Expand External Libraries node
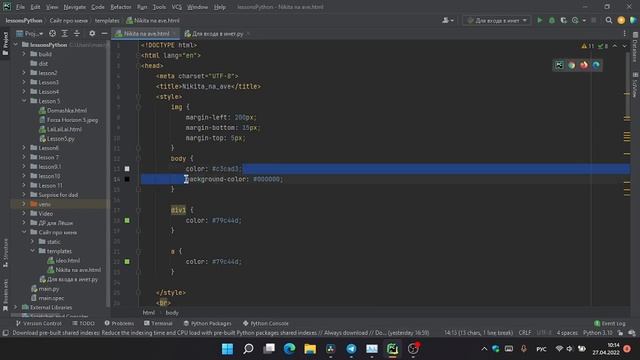This screenshot has width=640, height=360. click(x=16, y=307)
